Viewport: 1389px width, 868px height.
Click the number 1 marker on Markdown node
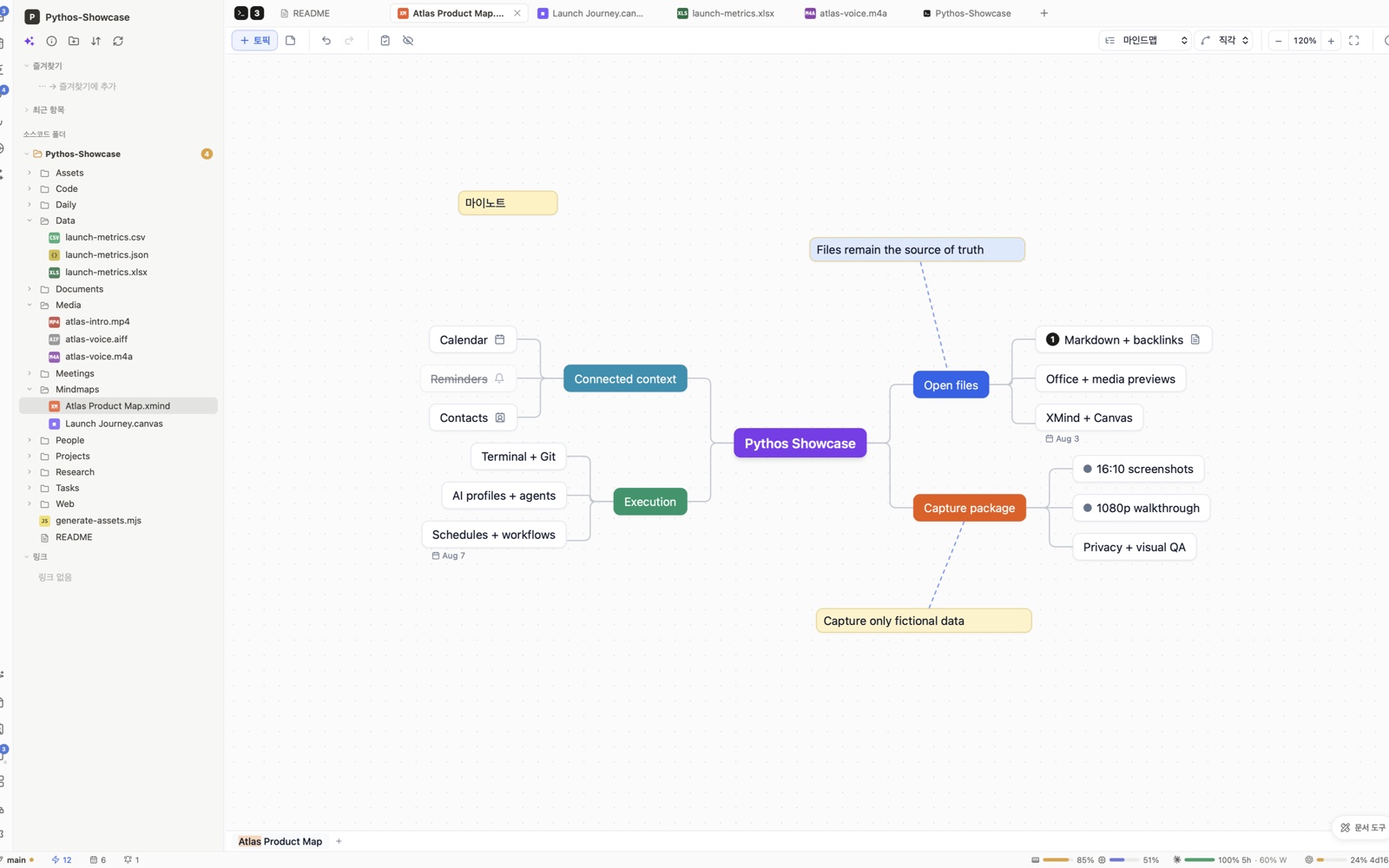point(1052,339)
